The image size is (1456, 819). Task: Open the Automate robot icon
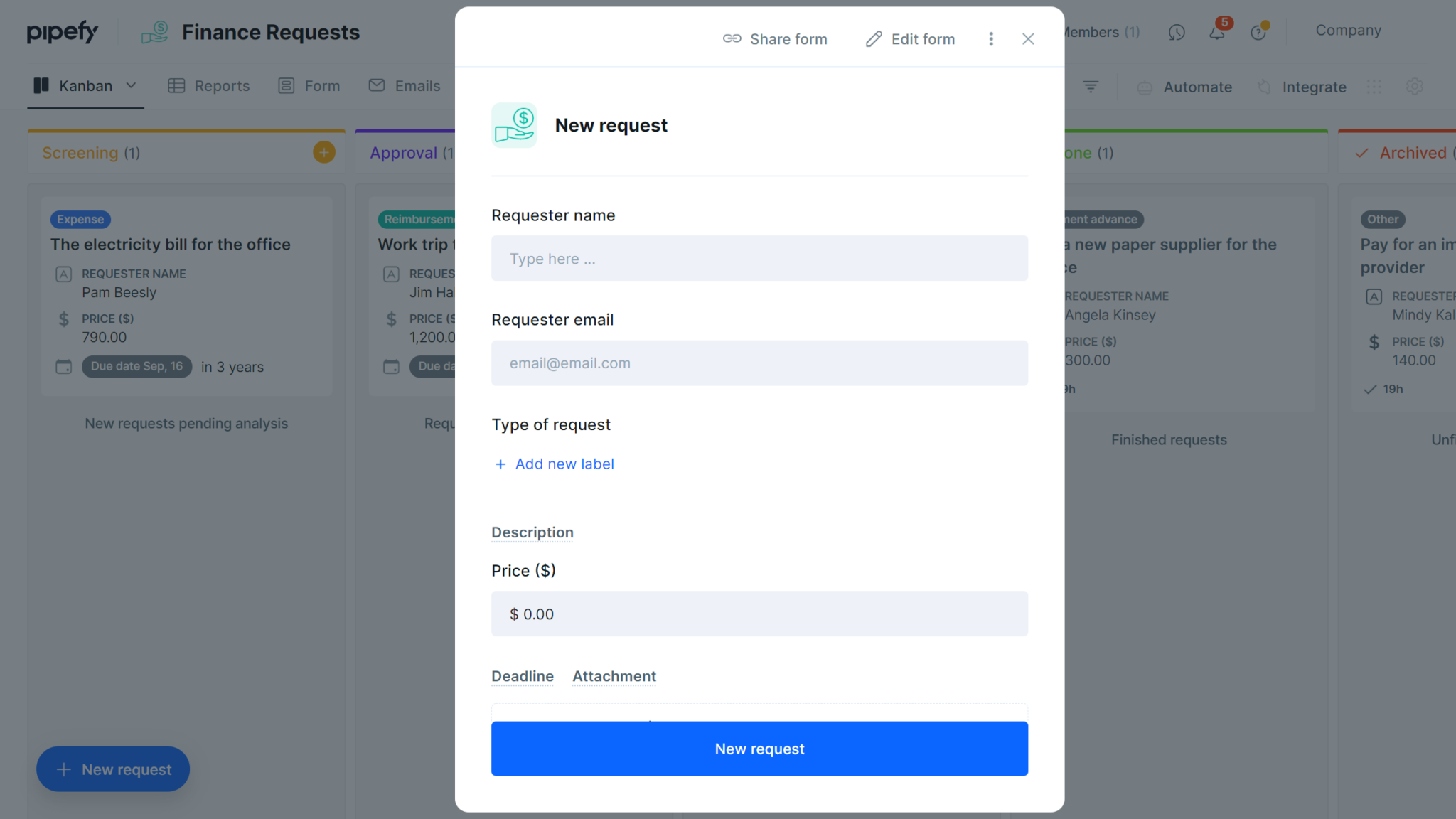(1144, 87)
